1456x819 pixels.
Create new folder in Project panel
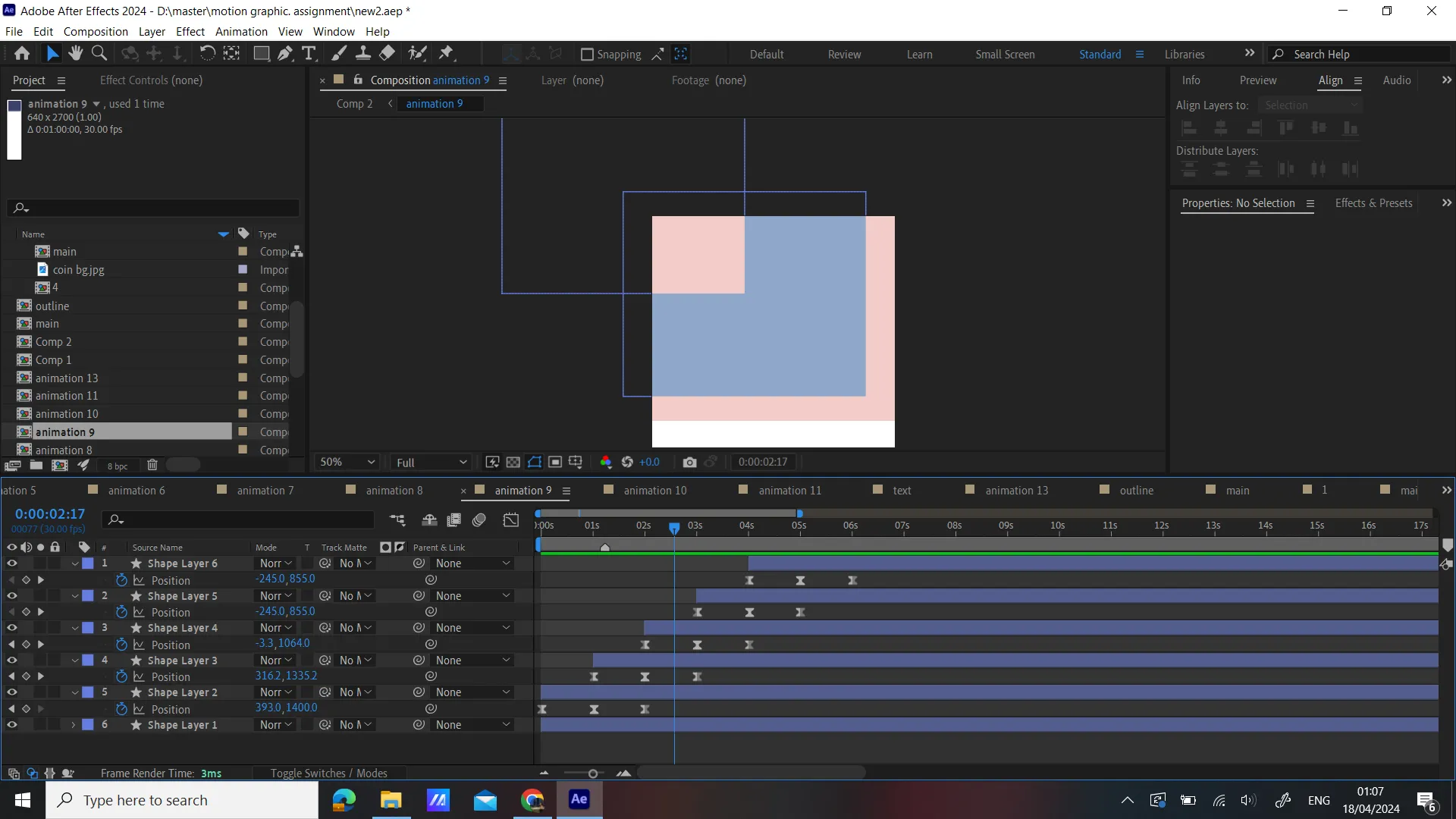point(36,465)
